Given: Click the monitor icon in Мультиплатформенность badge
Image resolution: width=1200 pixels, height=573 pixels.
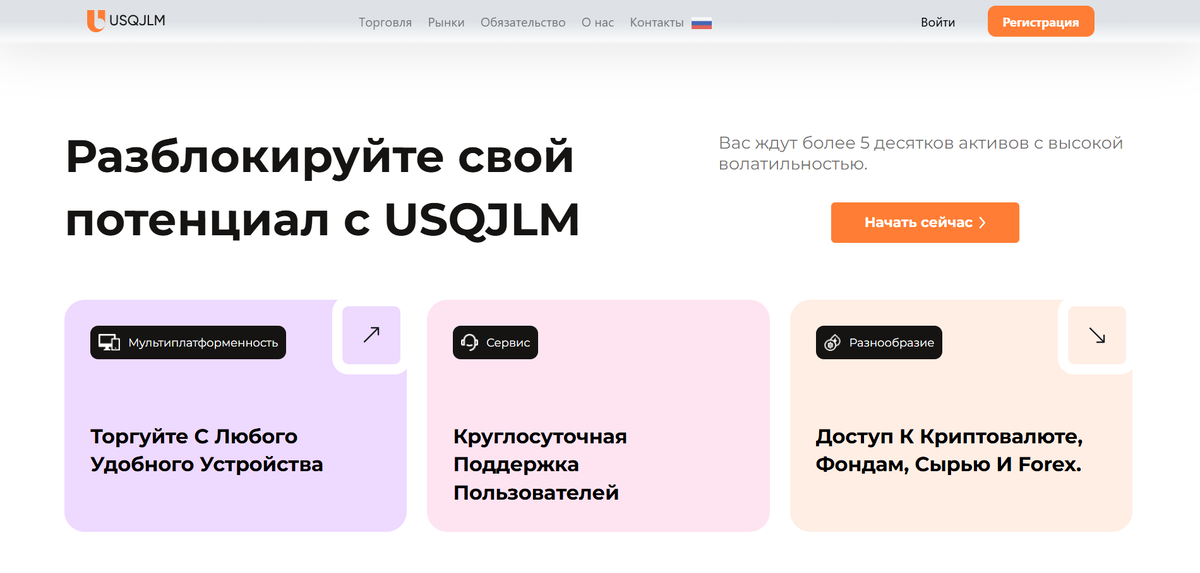Looking at the screenshot, I should 109,343.
